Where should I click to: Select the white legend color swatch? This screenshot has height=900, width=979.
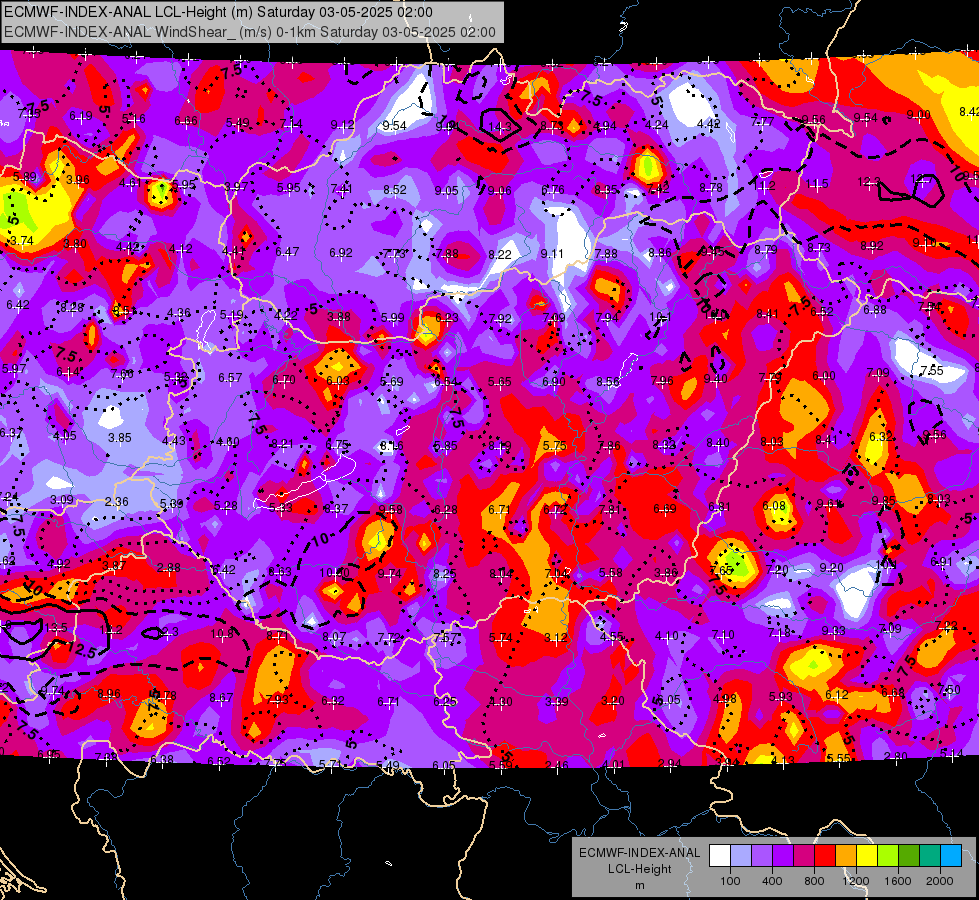tap(720, 856)
